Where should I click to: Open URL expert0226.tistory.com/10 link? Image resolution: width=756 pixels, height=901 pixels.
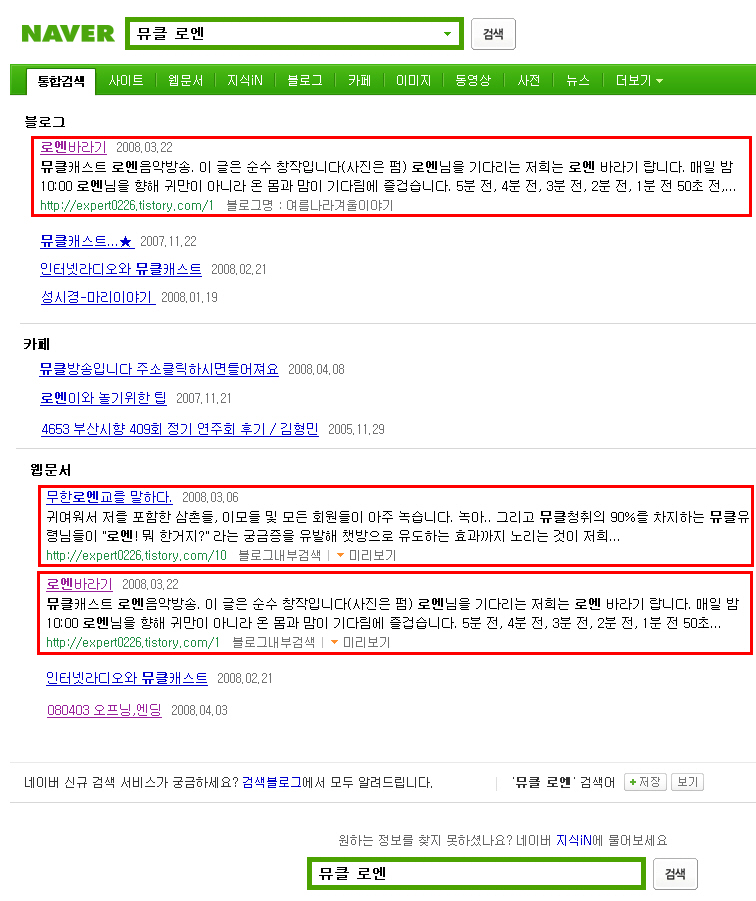point(136,555)
